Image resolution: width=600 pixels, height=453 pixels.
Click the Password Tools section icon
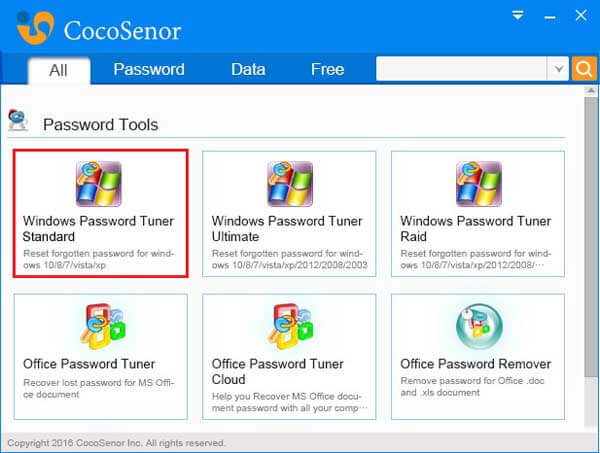click(18, 120)
